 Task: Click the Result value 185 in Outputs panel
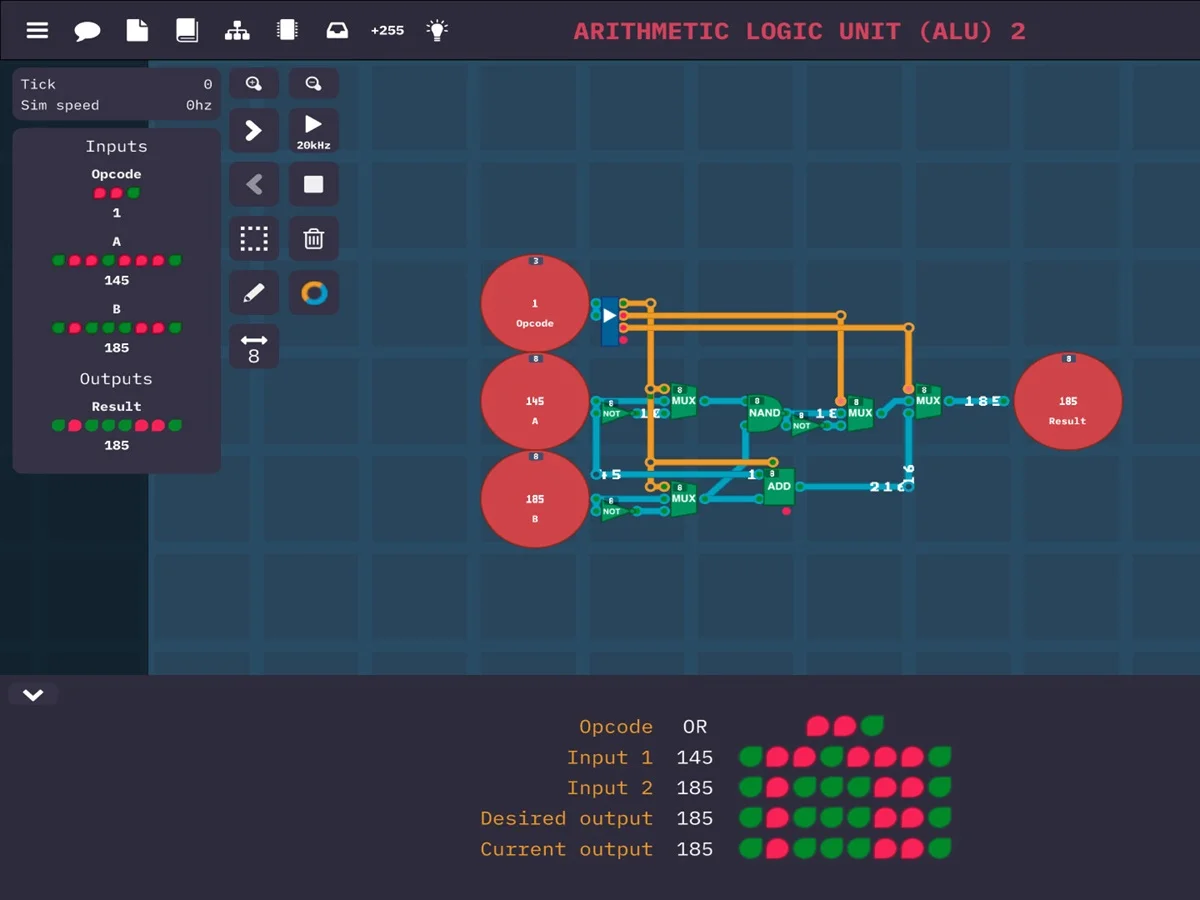pyautogui.click(x=116, y=445)
